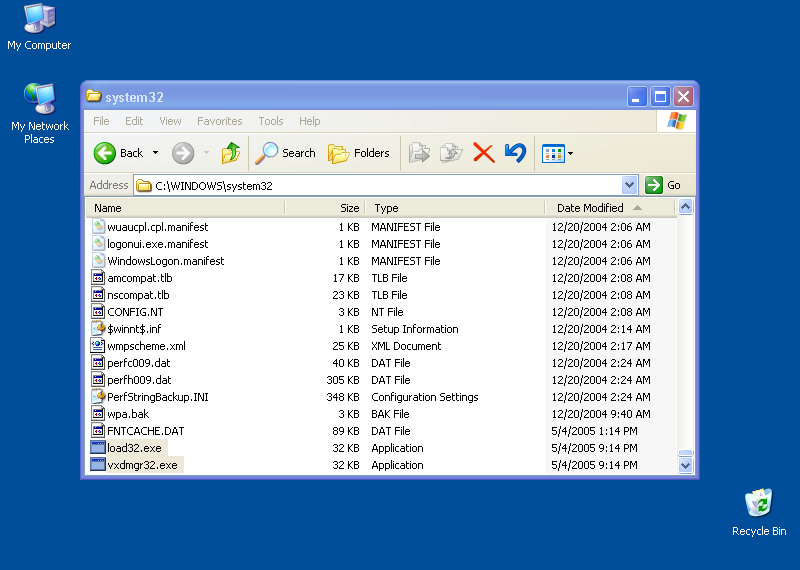Select the amcompat.tlb file icon
Image resolution: width=800 pixels, height=570 pixels.
pos(98,278)
